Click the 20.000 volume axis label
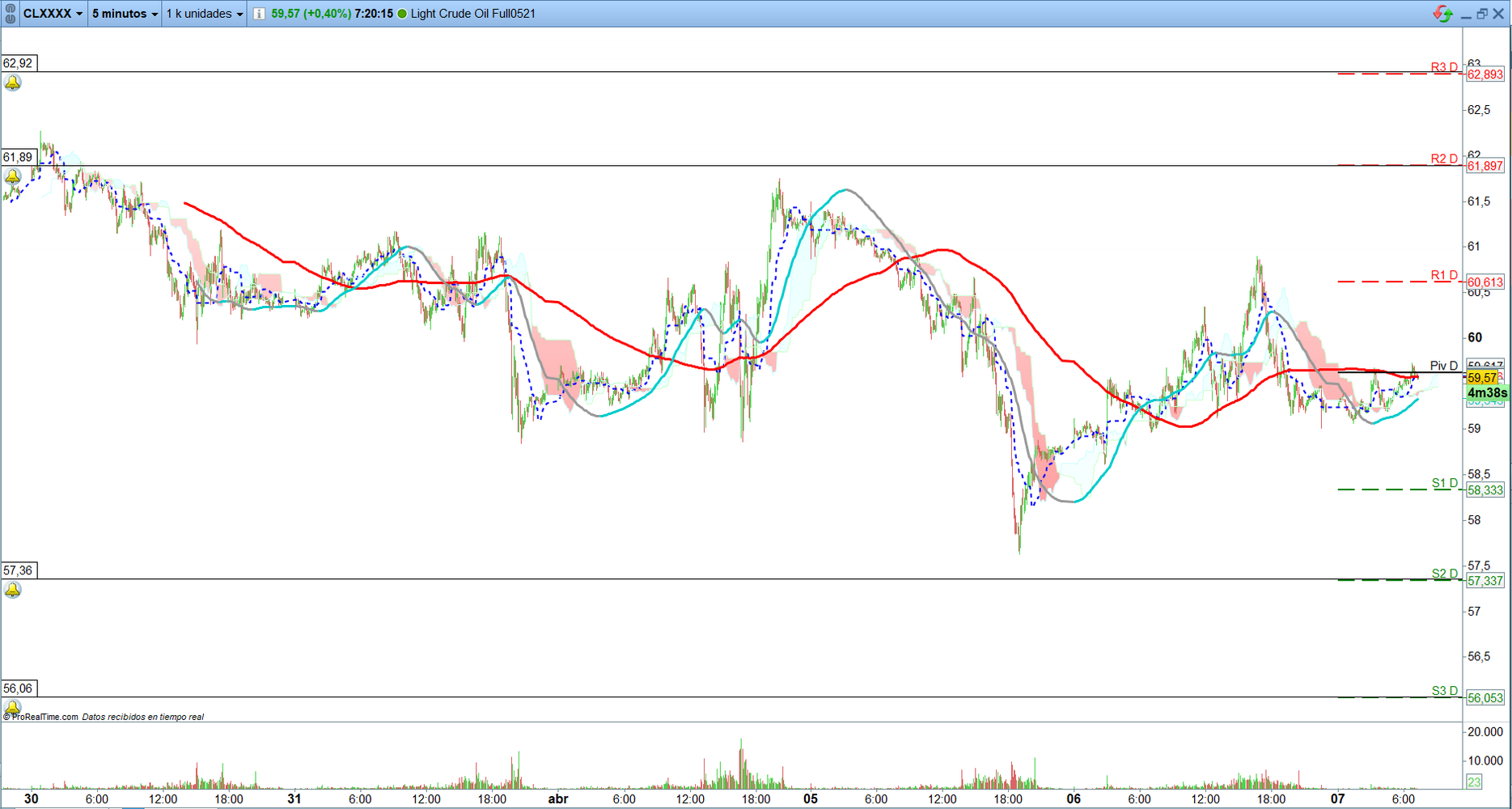The height and width of the screenshot is (809, 1512). (1485, 732)
